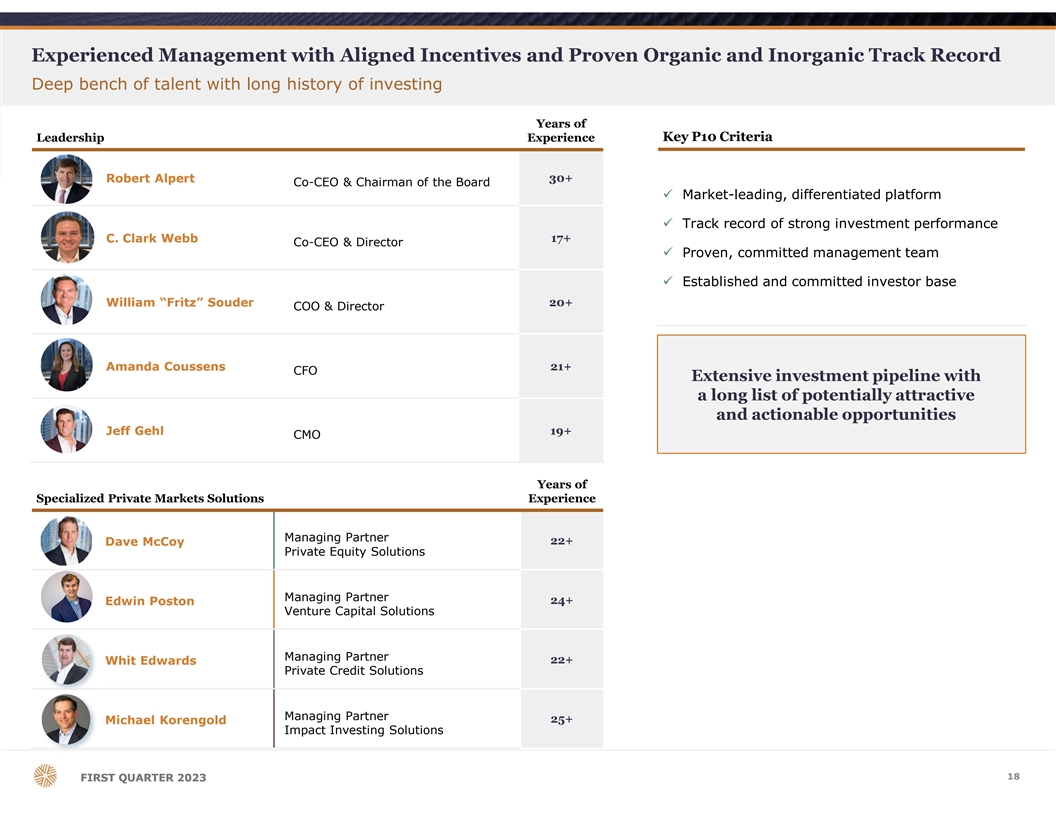Click checkmark next to Track record bullet

pos(667,224)
